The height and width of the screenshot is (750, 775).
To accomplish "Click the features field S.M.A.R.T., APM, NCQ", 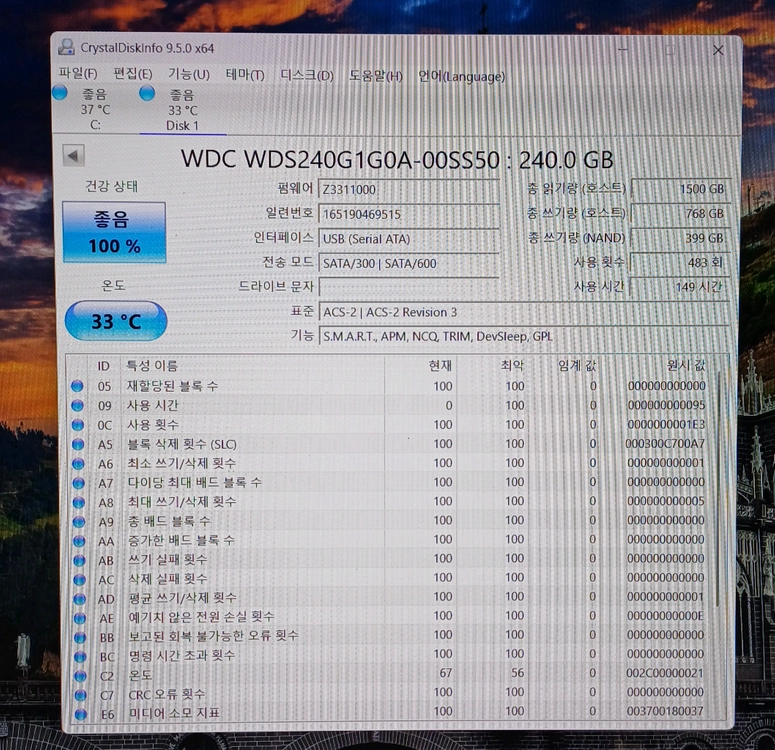I will coord(524,336).
